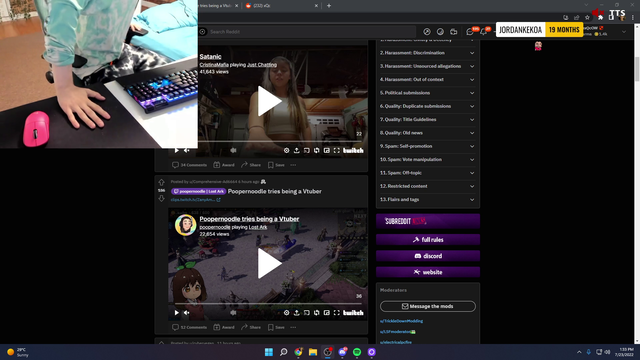The width and height of the screenshot is (640, 360).
Task: Expand rule 11 Spam: Off-topic
Action: 427,173
